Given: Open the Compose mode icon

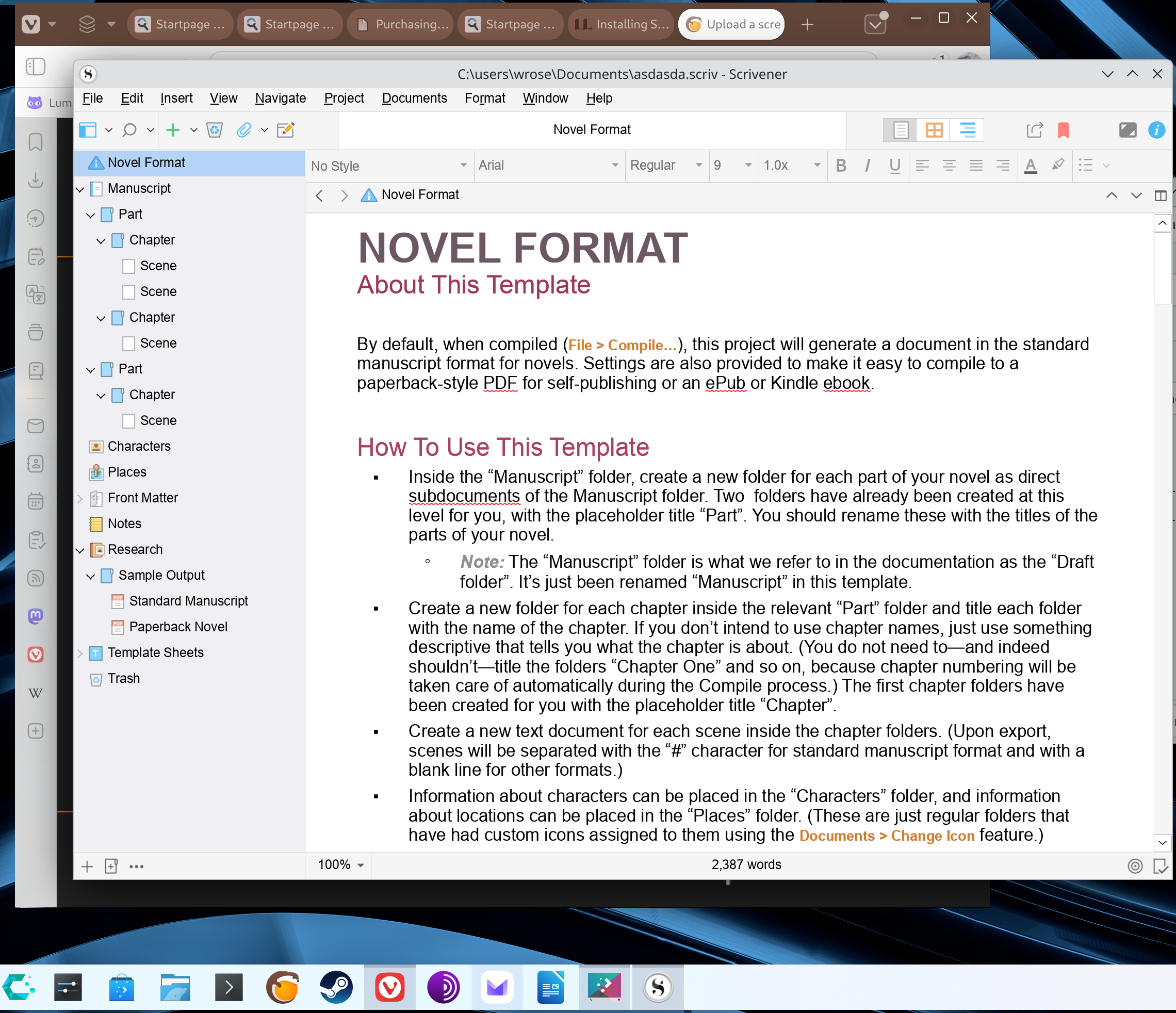Looking at the screenshot, I should [x=1127, y=130].
